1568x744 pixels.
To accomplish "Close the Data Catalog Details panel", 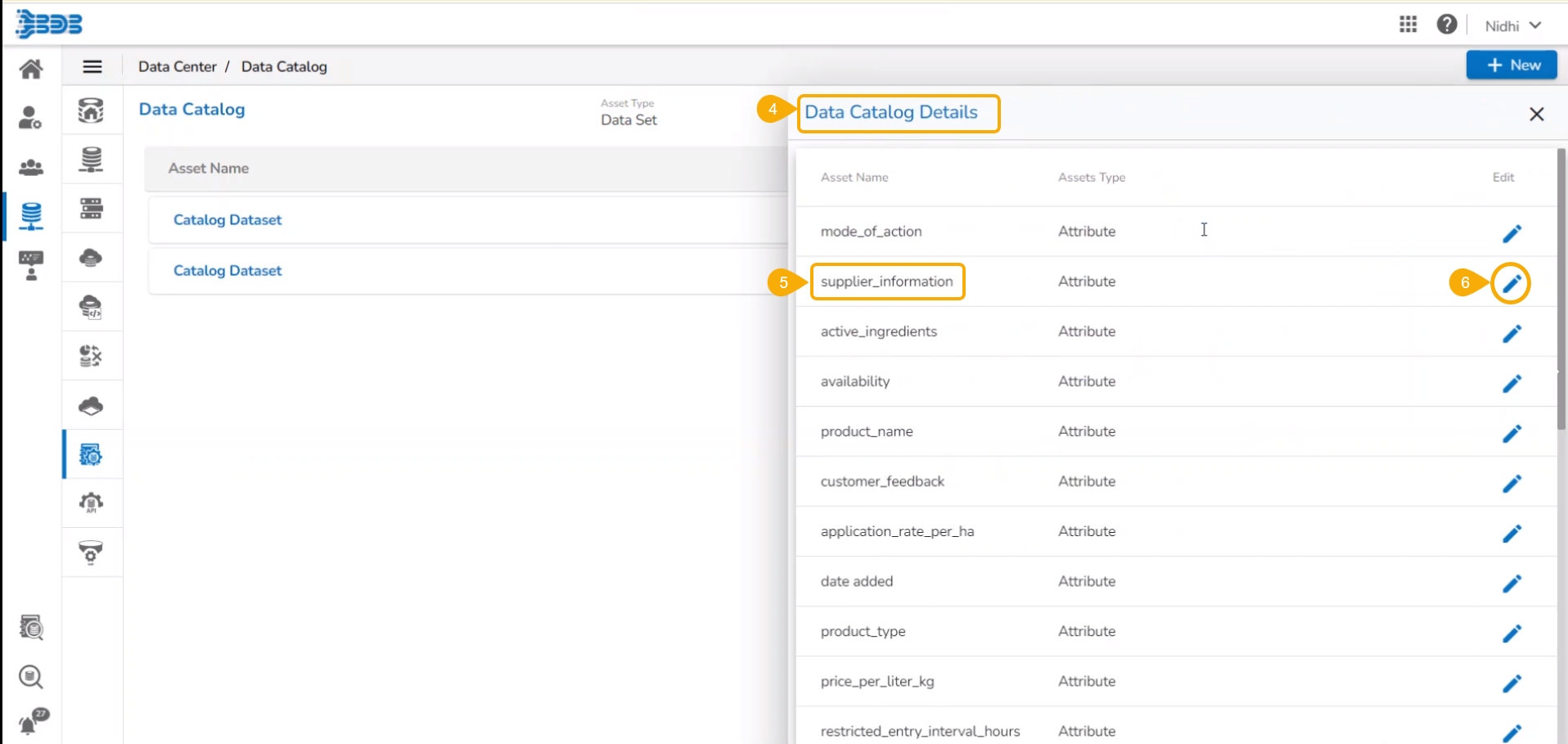I will coord(1536,114).
